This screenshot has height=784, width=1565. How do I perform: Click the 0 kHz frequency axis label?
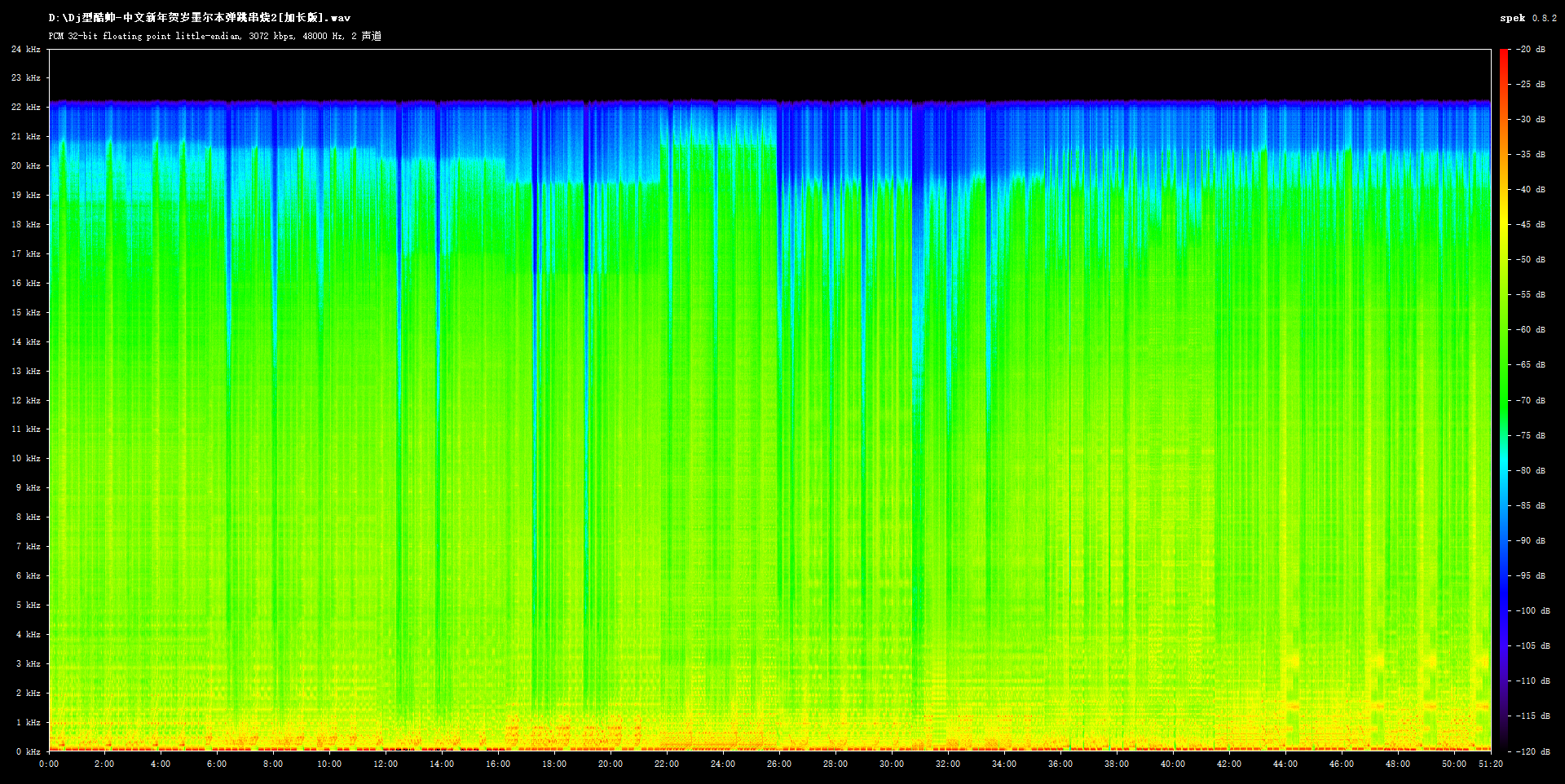pos(28,751)
